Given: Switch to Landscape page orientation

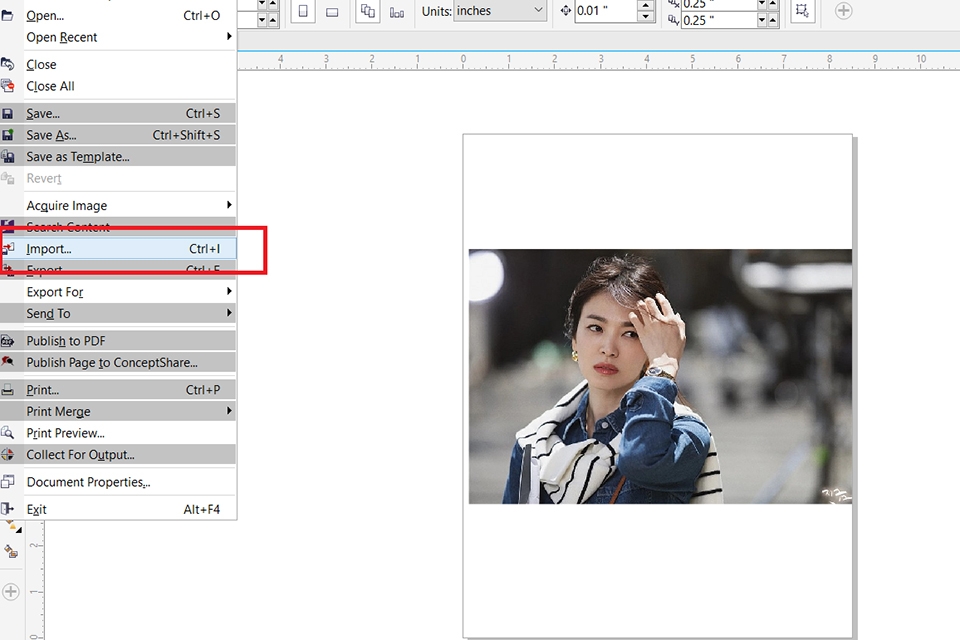Looking at the screenshot, I should point(330,11).
